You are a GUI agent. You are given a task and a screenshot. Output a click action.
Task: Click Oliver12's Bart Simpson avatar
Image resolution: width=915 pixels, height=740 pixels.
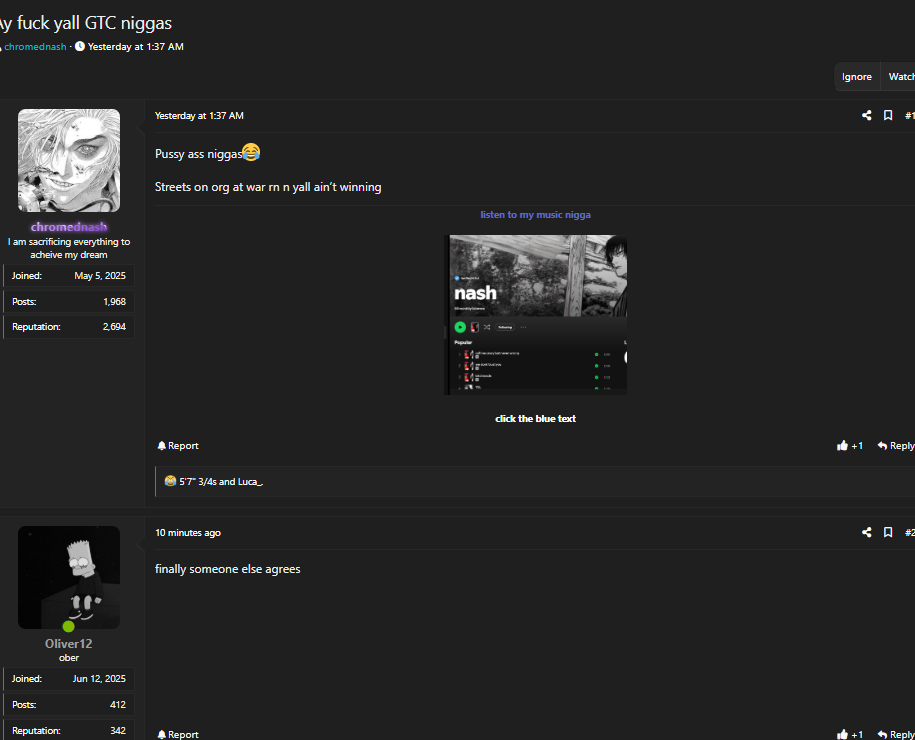[x=68, y=577]
